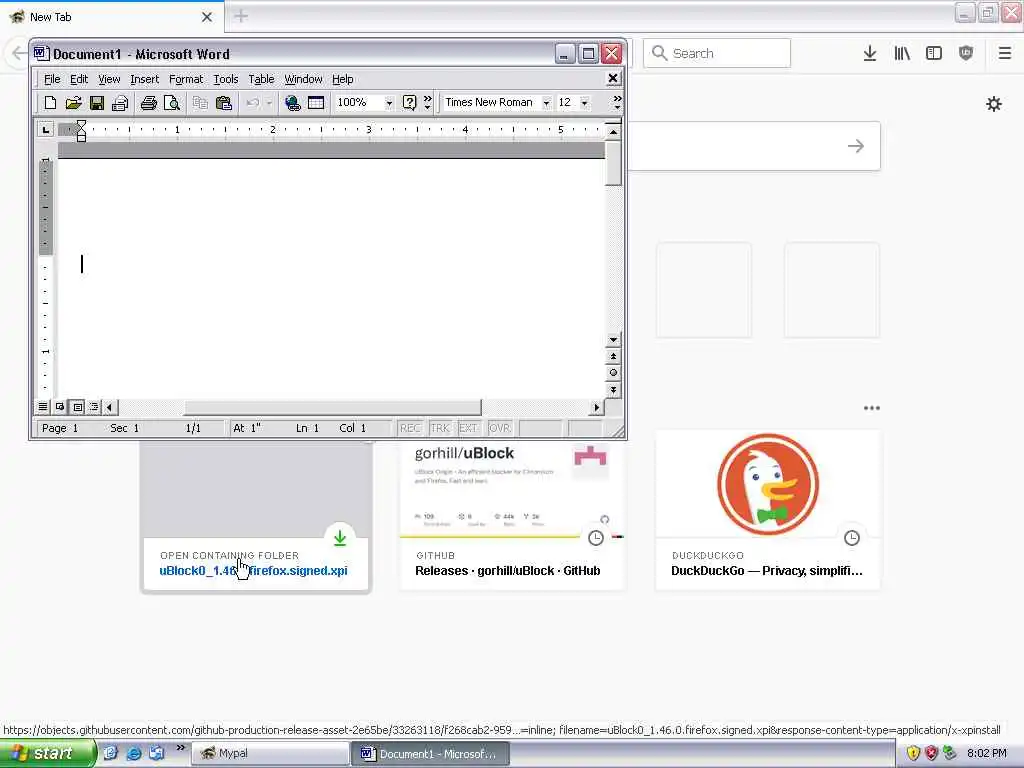The image size is (1024, 768).
Task: Click the ruler tab-stop selector
Action: 45,129
